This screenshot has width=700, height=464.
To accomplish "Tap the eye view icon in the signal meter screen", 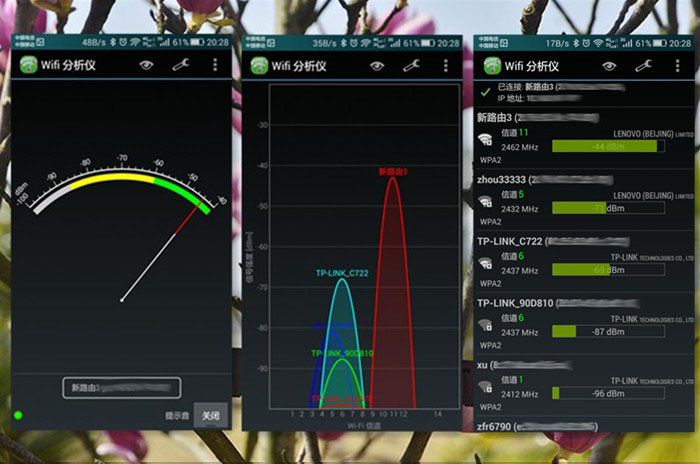I will (x=146, y=65).
